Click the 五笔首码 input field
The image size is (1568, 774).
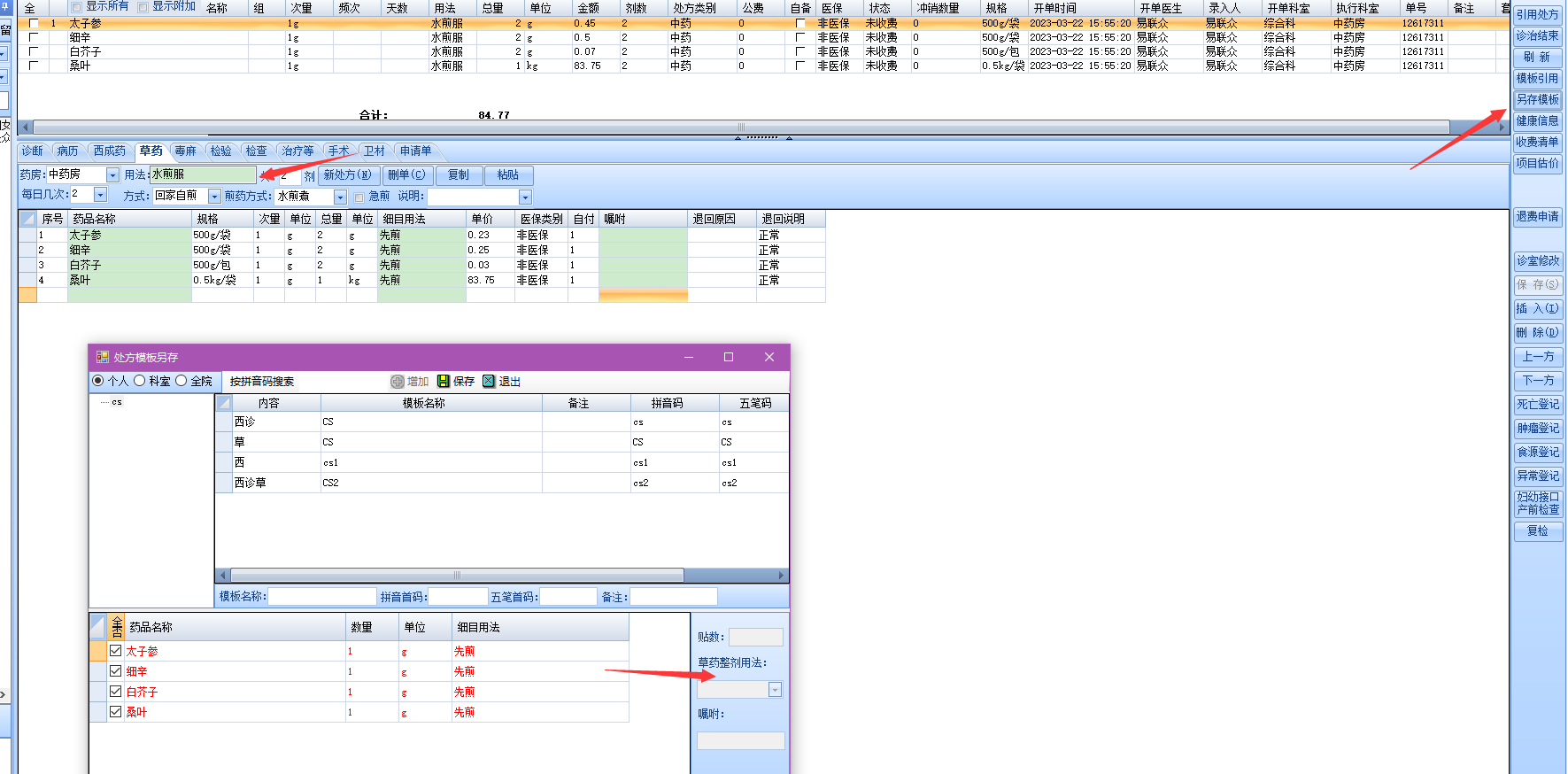coord(568,597)
